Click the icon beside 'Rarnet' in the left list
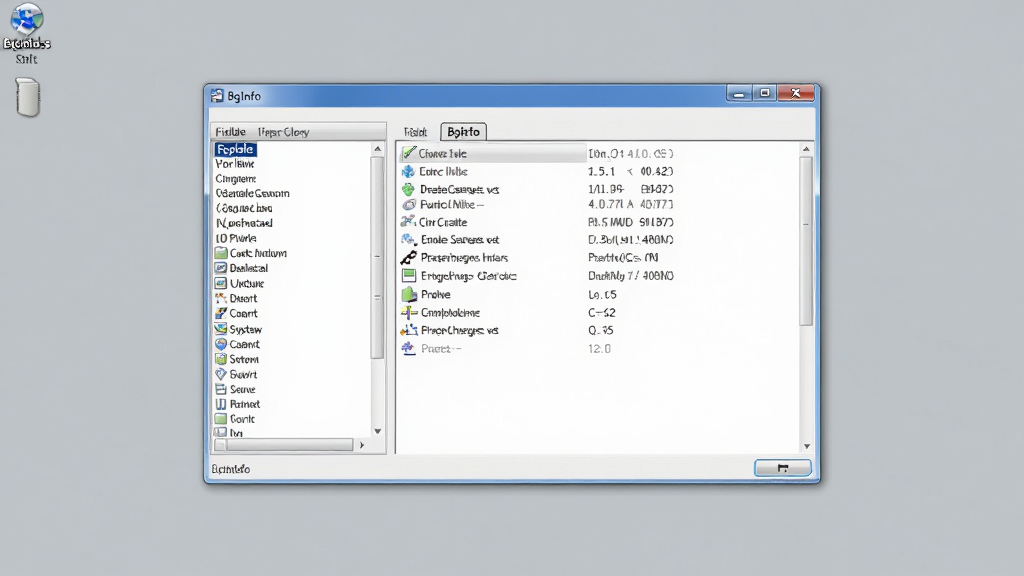Viewport: 1024px width, 576px height. 221,404
